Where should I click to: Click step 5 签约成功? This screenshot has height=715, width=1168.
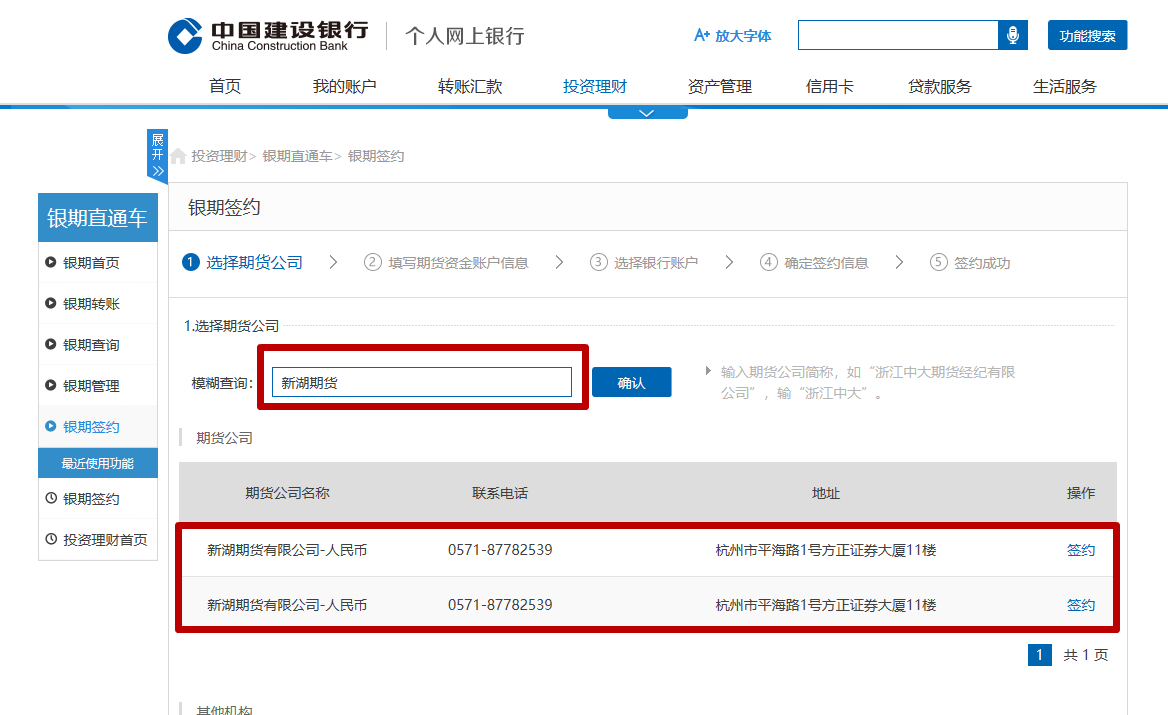coord(970,262)
